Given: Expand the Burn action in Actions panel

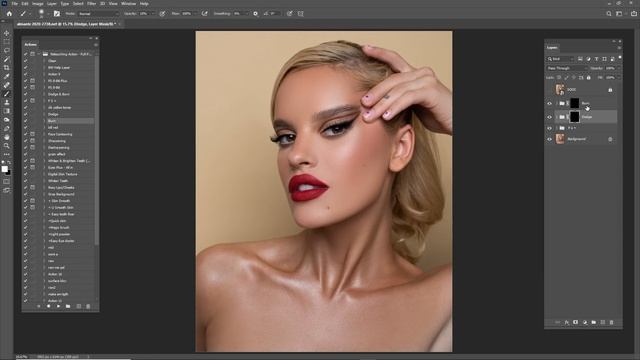Looking at the screenshot, I should 44,121.
